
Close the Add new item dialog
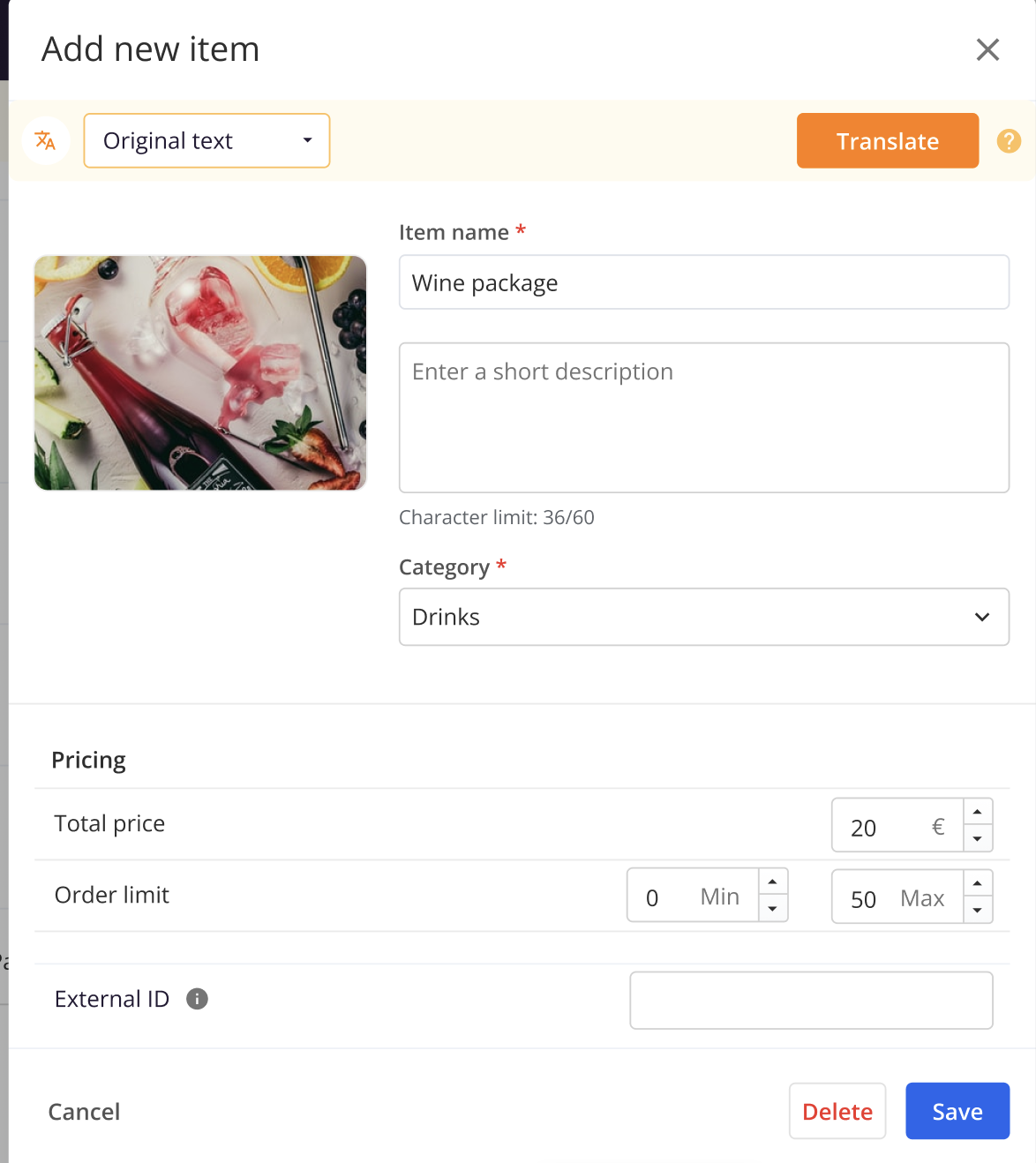[x=987, y=49]
